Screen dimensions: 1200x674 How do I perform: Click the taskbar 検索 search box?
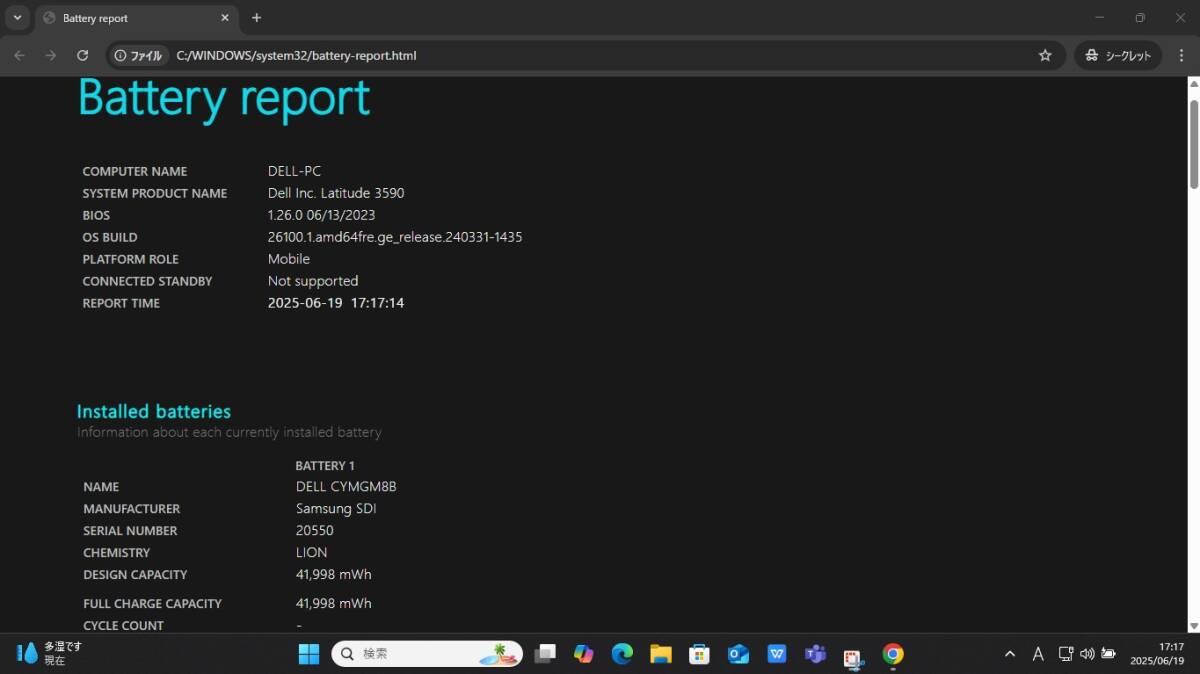tap(427, 654)
